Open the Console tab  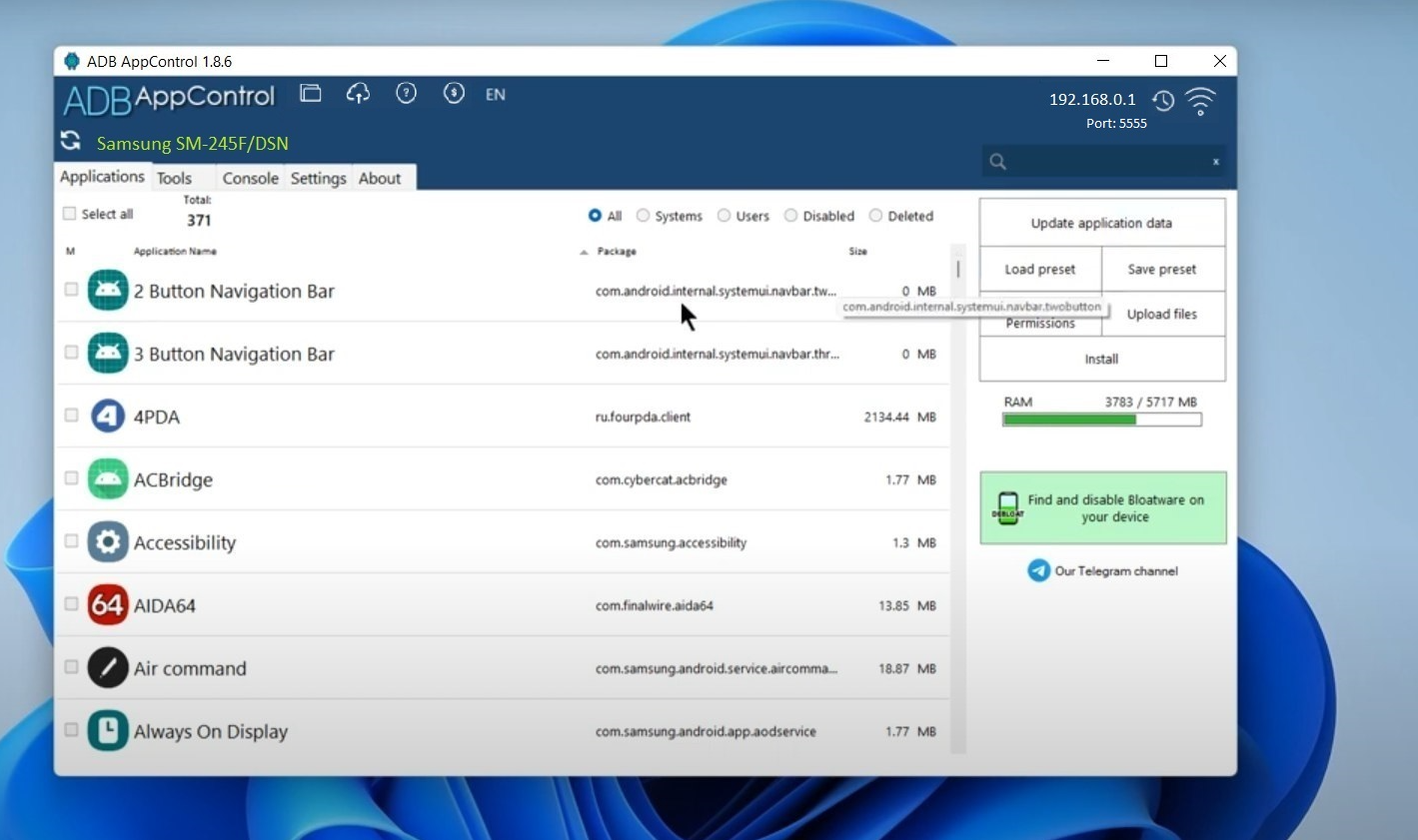251,179
